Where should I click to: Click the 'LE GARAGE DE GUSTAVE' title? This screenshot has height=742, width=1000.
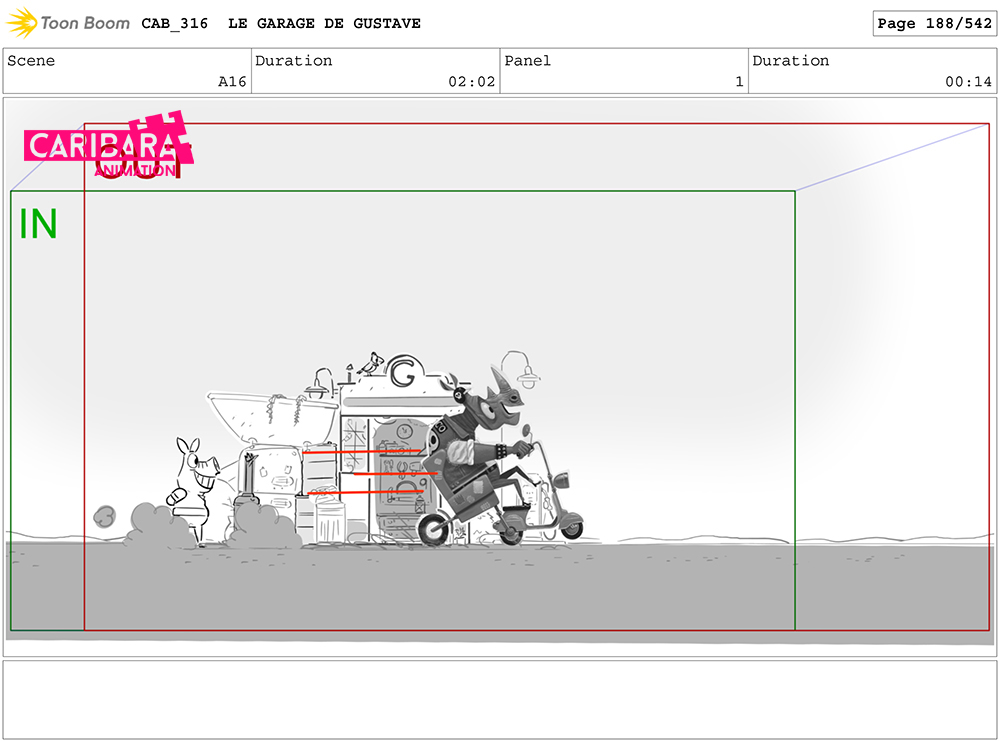coord(324,24)
